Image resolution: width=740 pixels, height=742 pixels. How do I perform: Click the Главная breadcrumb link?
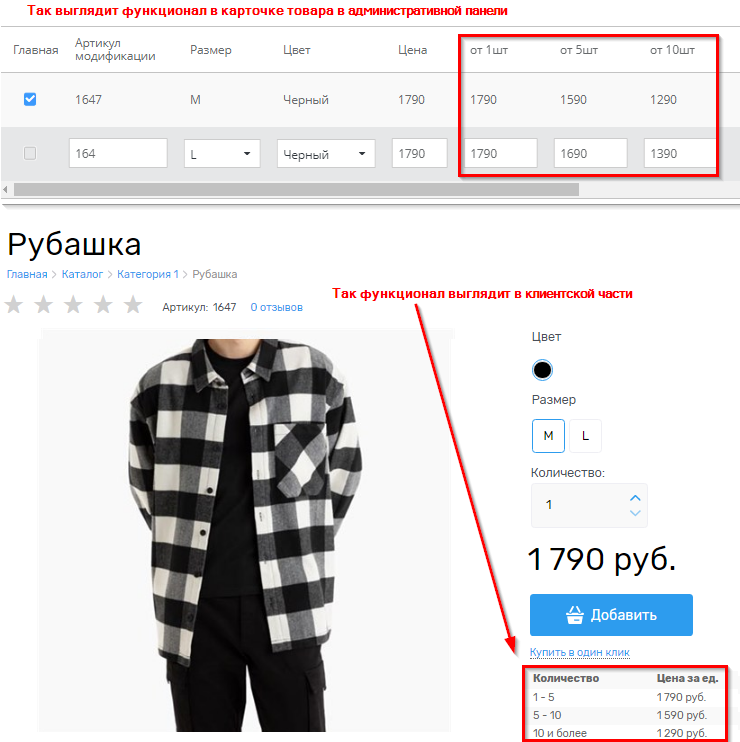(27, 274)
